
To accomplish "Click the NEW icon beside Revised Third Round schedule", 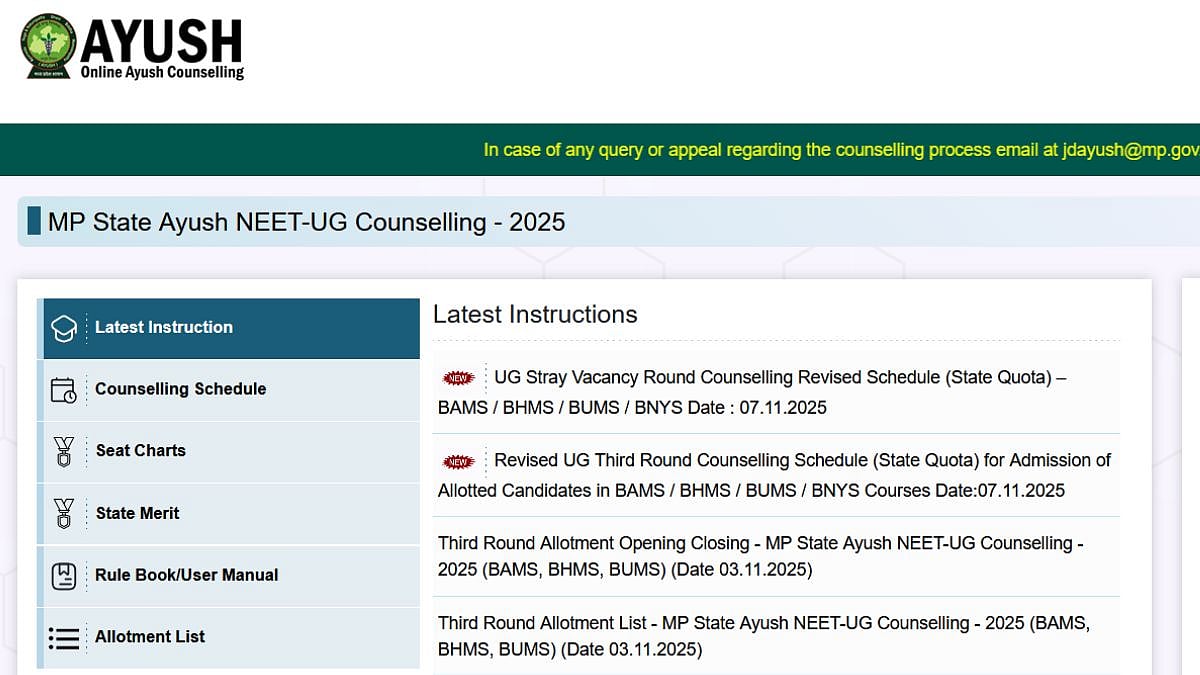I will [x=457, y=461].
